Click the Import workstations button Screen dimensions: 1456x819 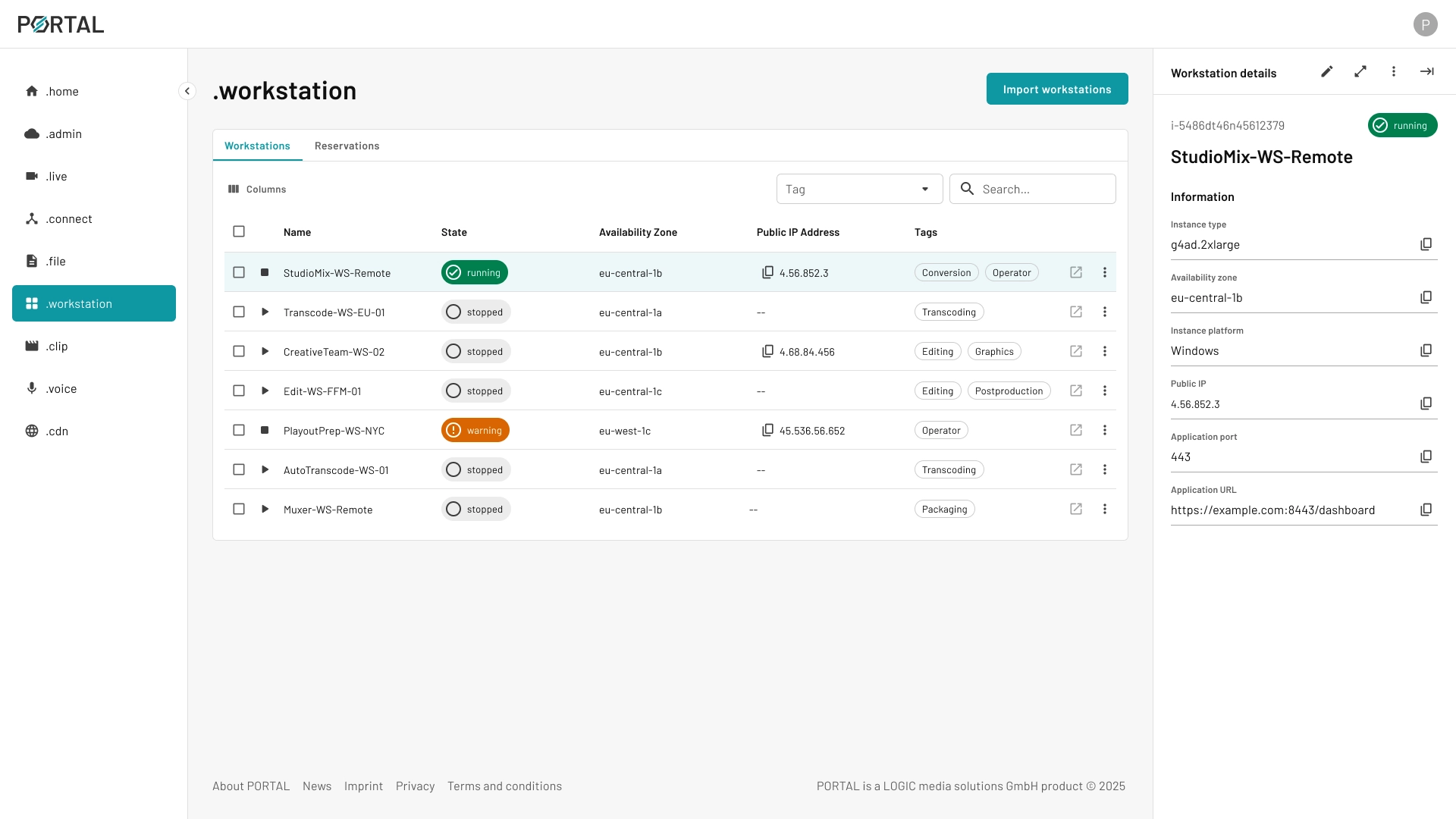point(1056,89)
